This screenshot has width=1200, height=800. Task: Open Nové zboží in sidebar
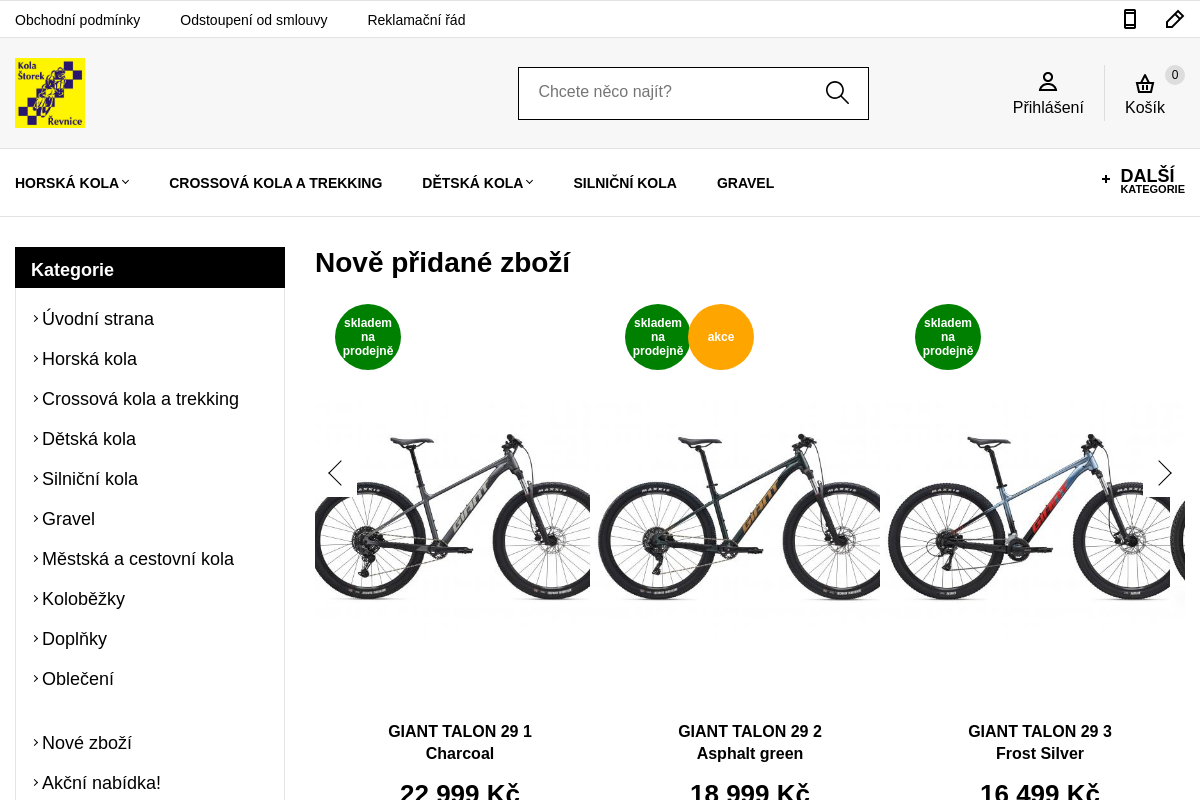click(87, 743)
